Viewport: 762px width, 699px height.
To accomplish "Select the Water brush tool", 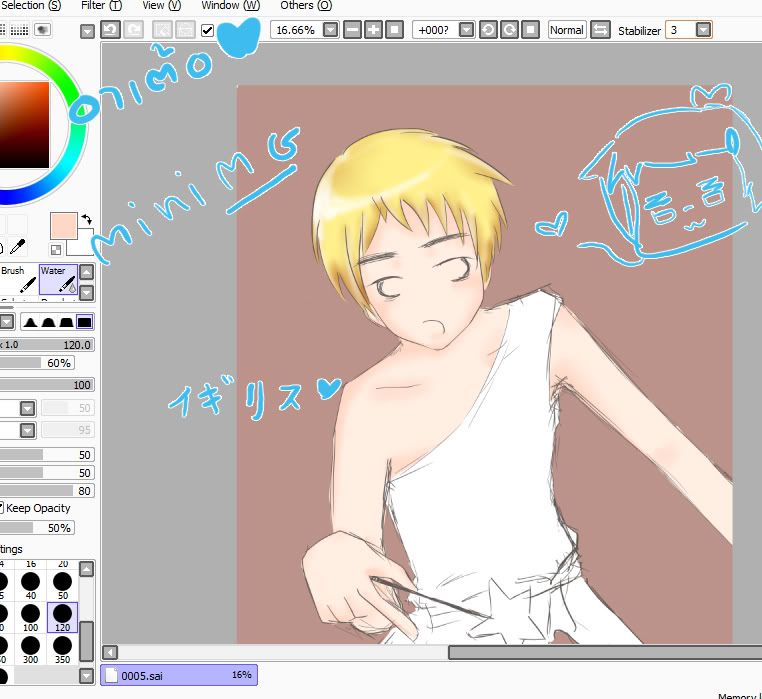I will [57, 283].
